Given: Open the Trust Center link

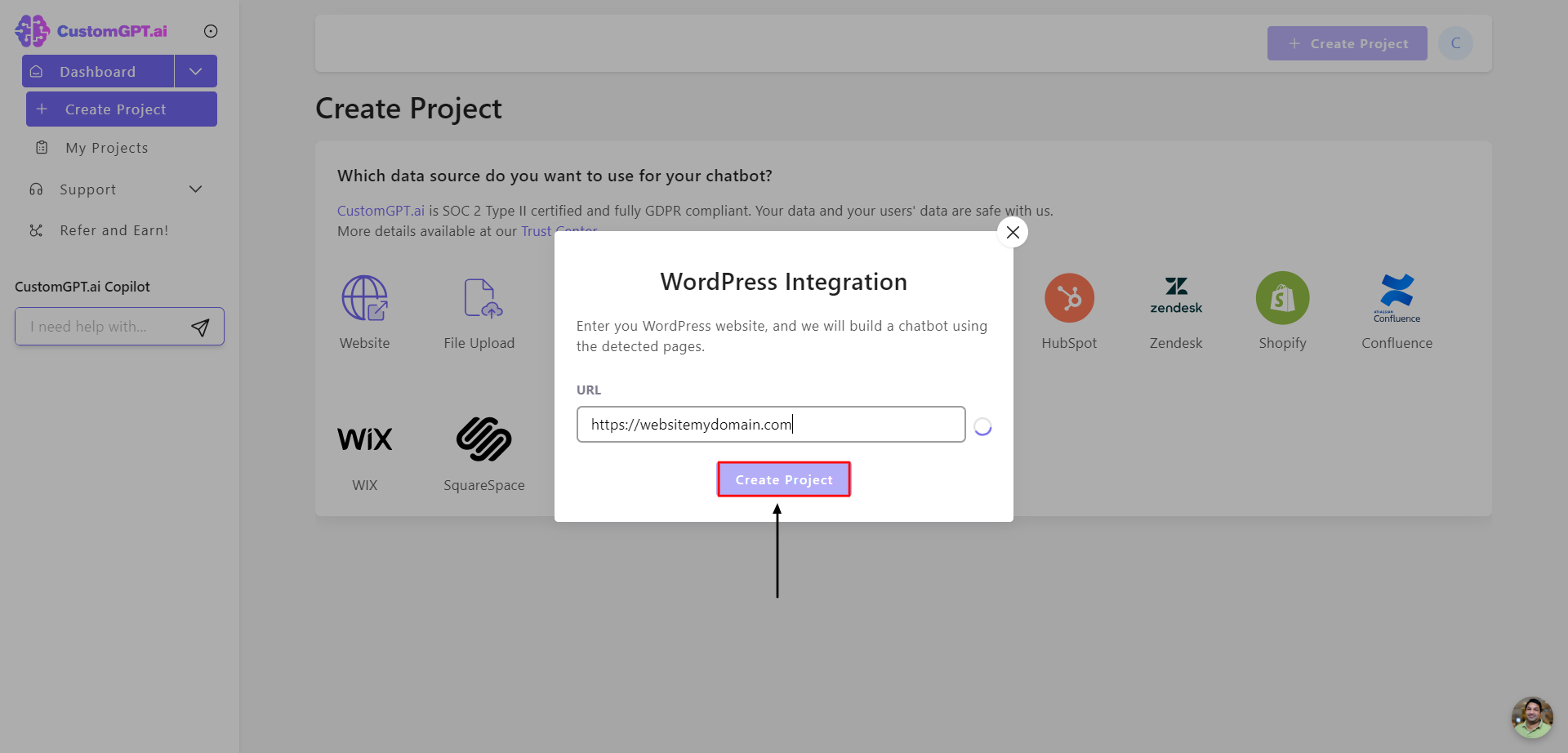Looking at the screenshot, I should (x=559, y=231).
